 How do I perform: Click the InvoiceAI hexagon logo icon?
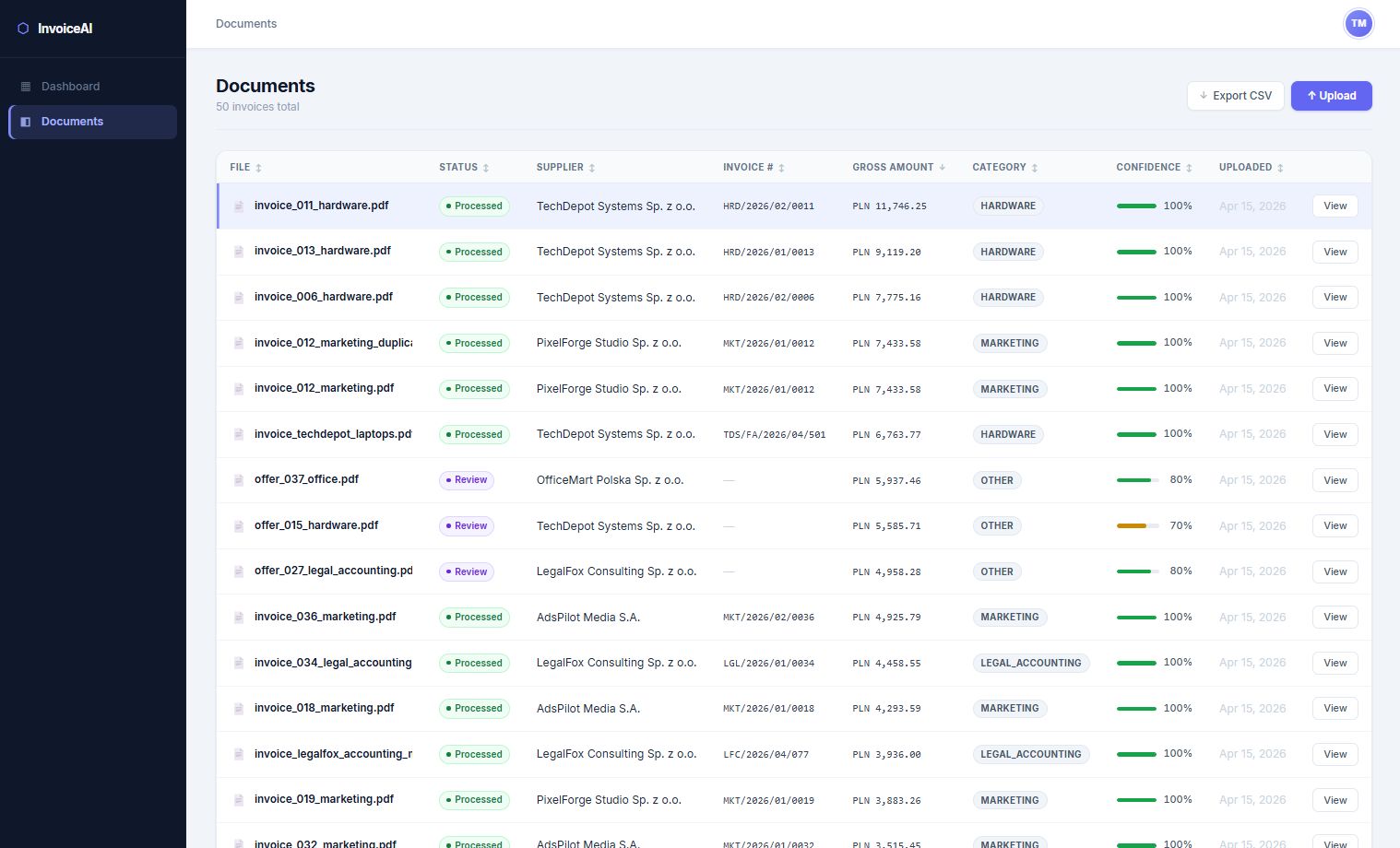click(x=23, y=29)
